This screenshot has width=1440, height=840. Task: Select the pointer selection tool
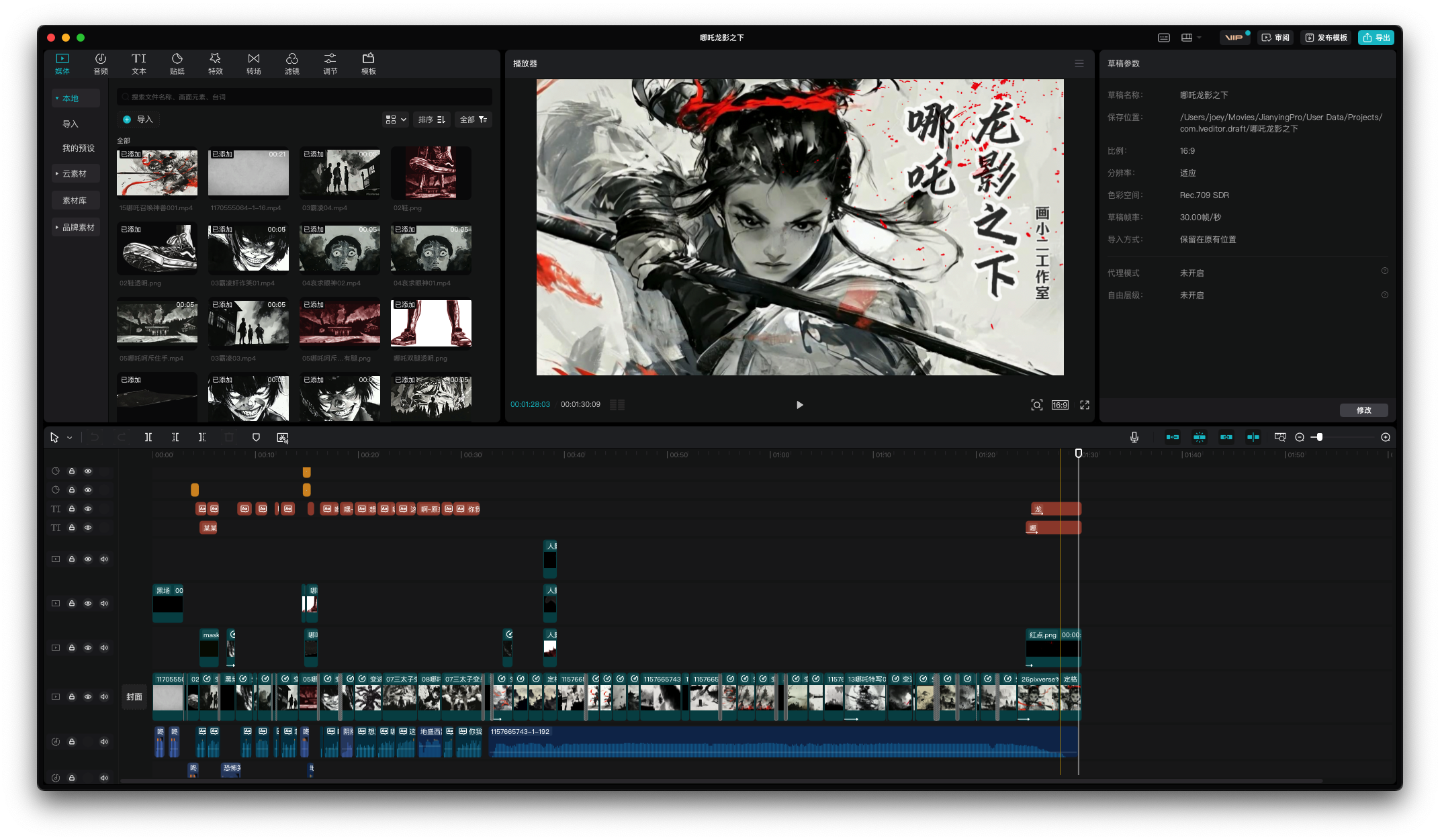54,437
